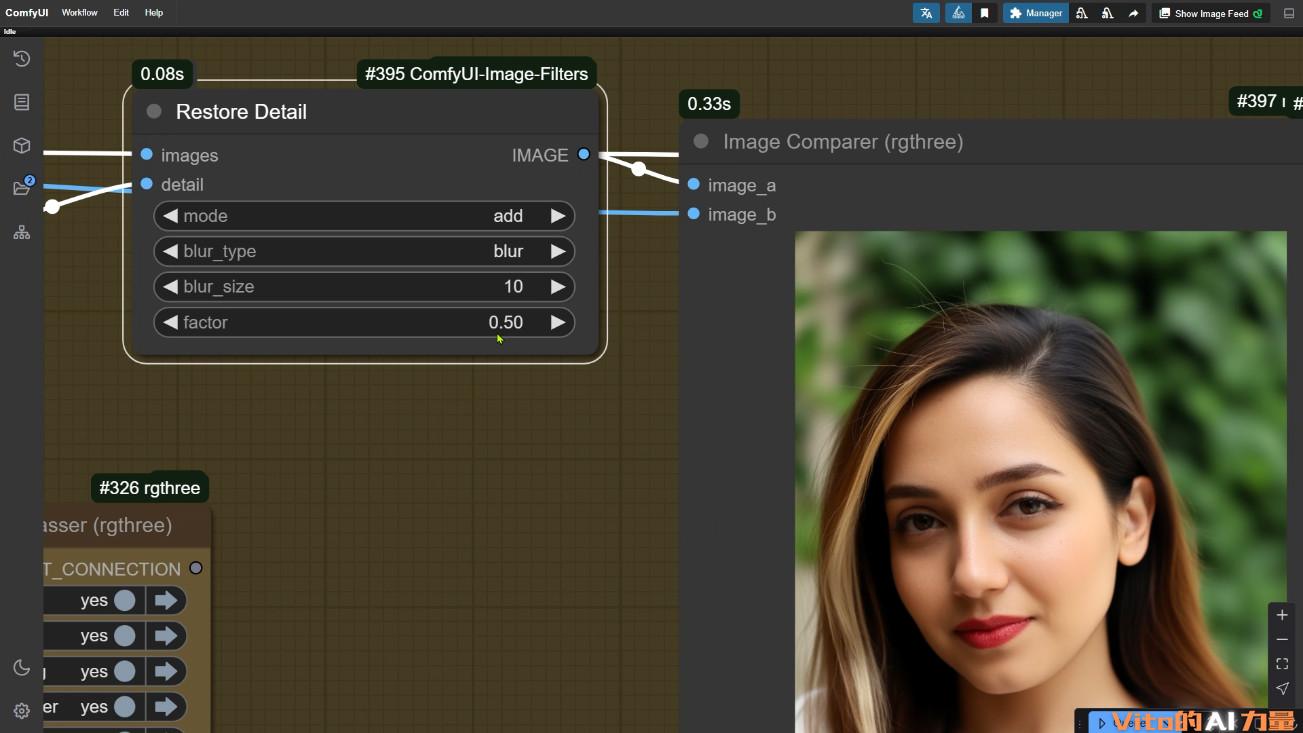
Task: Zoom out the canvas with minus
Action: (1282, 640)
